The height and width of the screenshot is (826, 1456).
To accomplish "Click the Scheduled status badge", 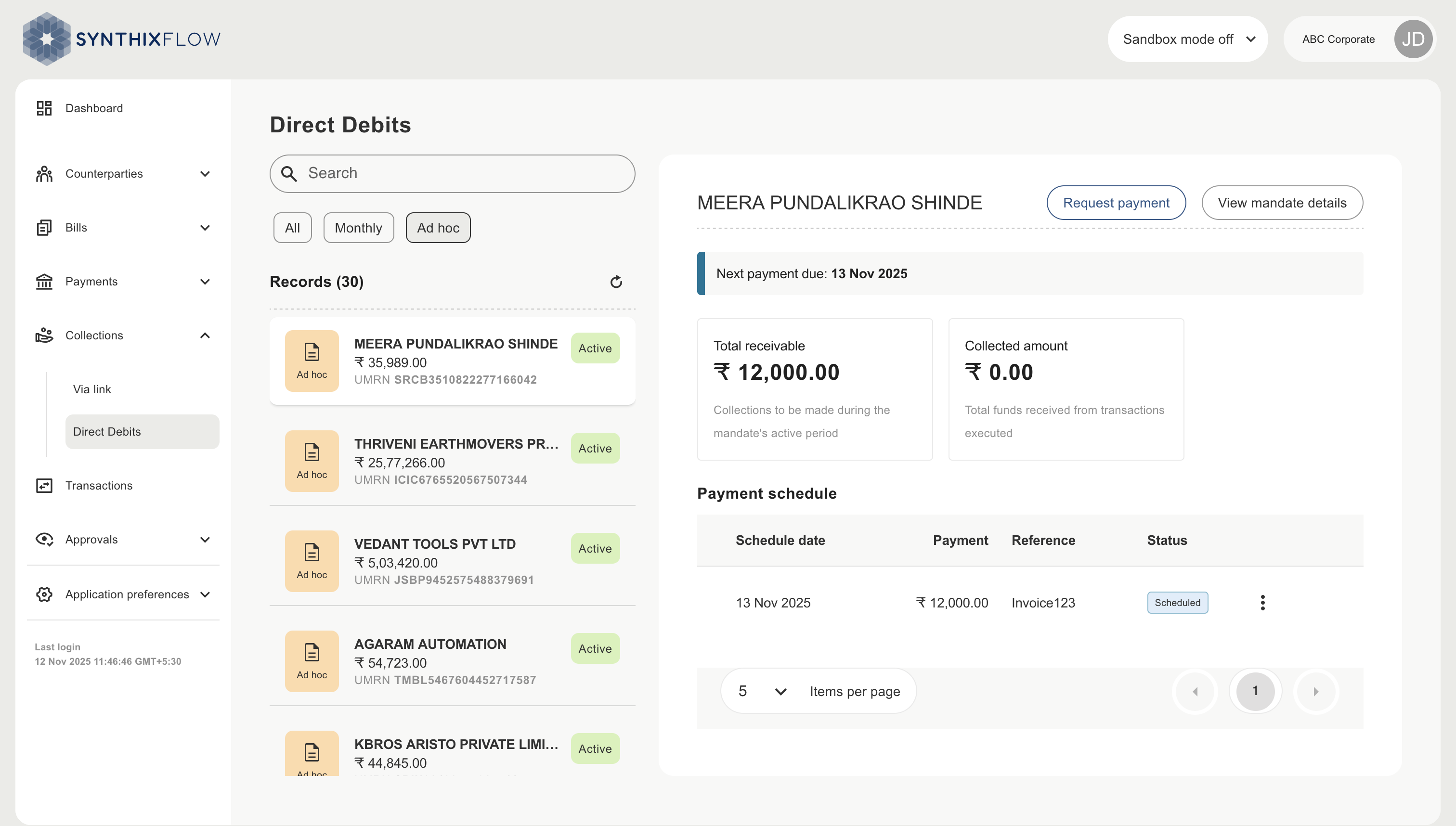I will (x=1177, y=603).
